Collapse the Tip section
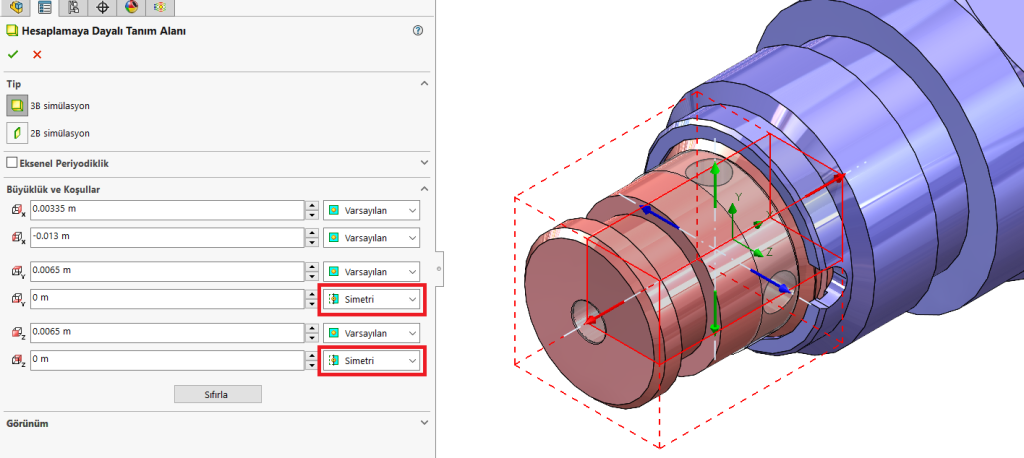Screen dimensions: 1024x458 (x=424, y=84)
